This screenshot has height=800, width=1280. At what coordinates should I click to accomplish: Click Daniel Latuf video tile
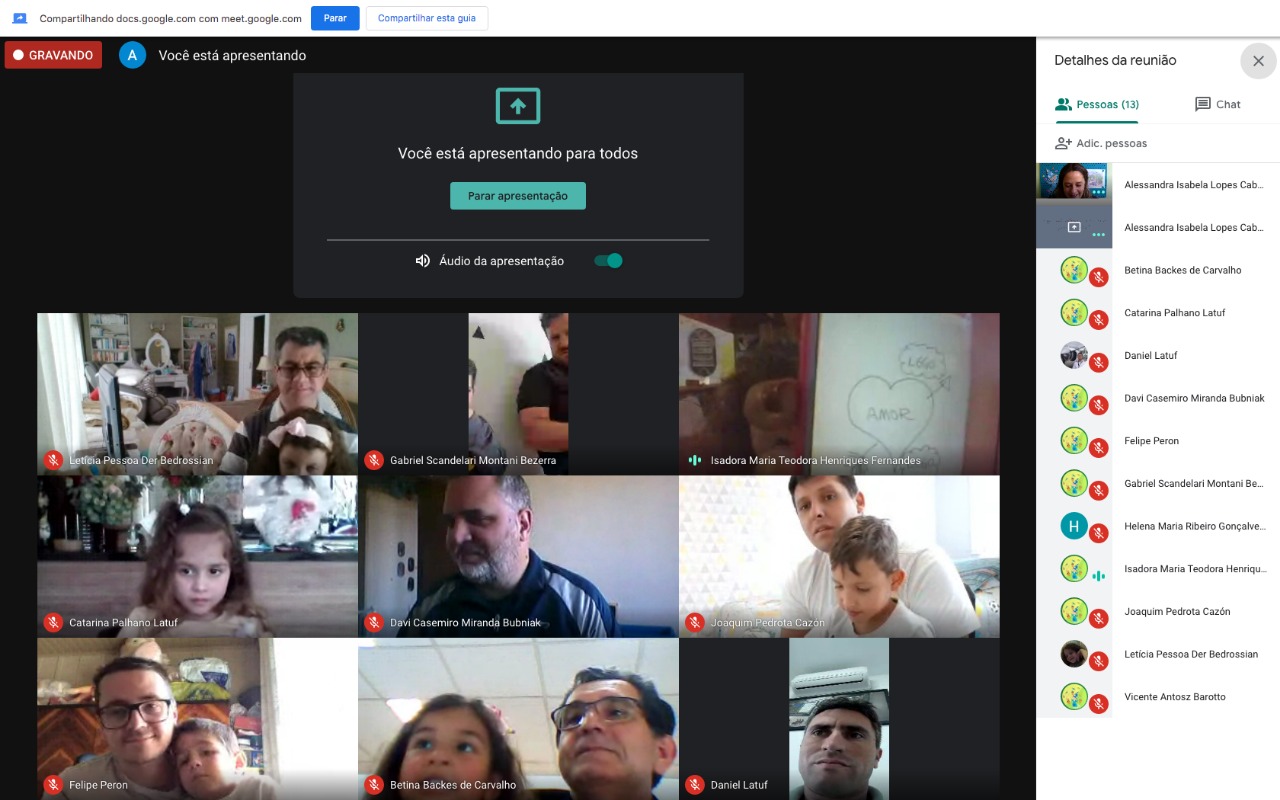click(x=839, y=719)
